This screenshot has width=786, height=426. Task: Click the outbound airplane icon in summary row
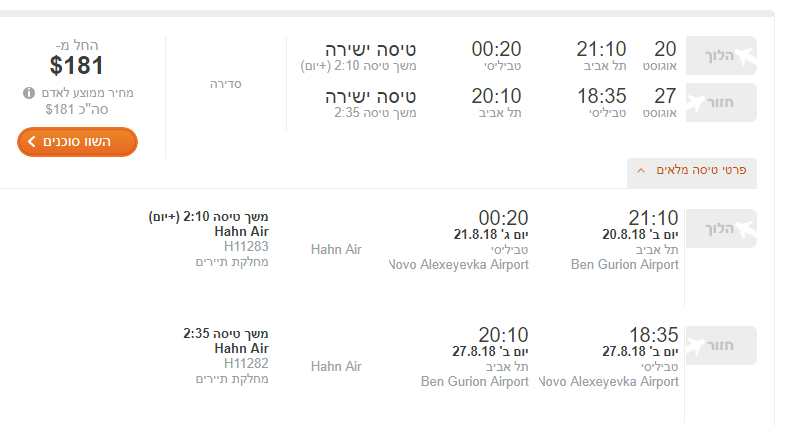coord(745,56)
